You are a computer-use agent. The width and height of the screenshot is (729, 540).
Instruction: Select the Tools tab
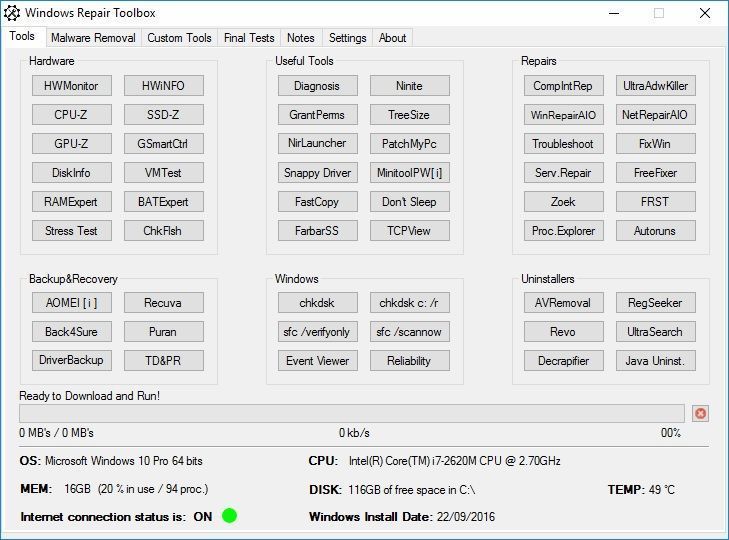tap(22, 36)
